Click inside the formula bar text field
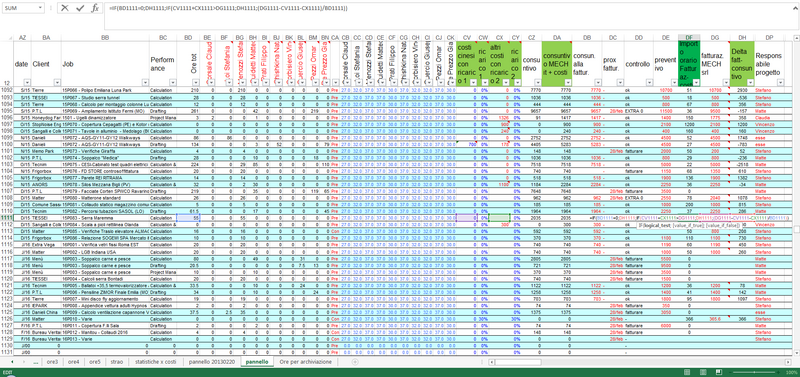Screen dimensions: 800x377 pos(449,15)
